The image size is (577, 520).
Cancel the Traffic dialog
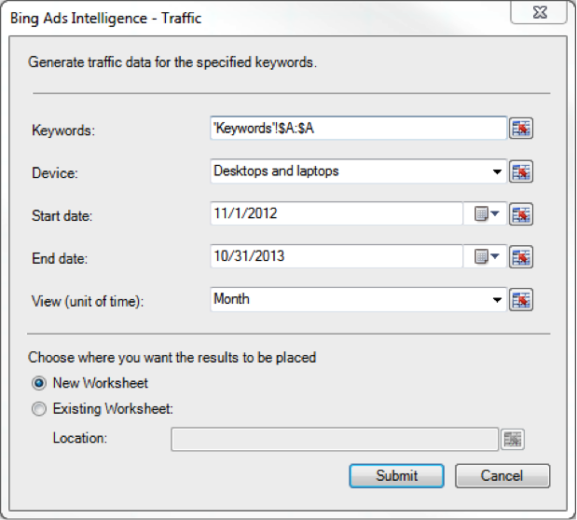502,476
